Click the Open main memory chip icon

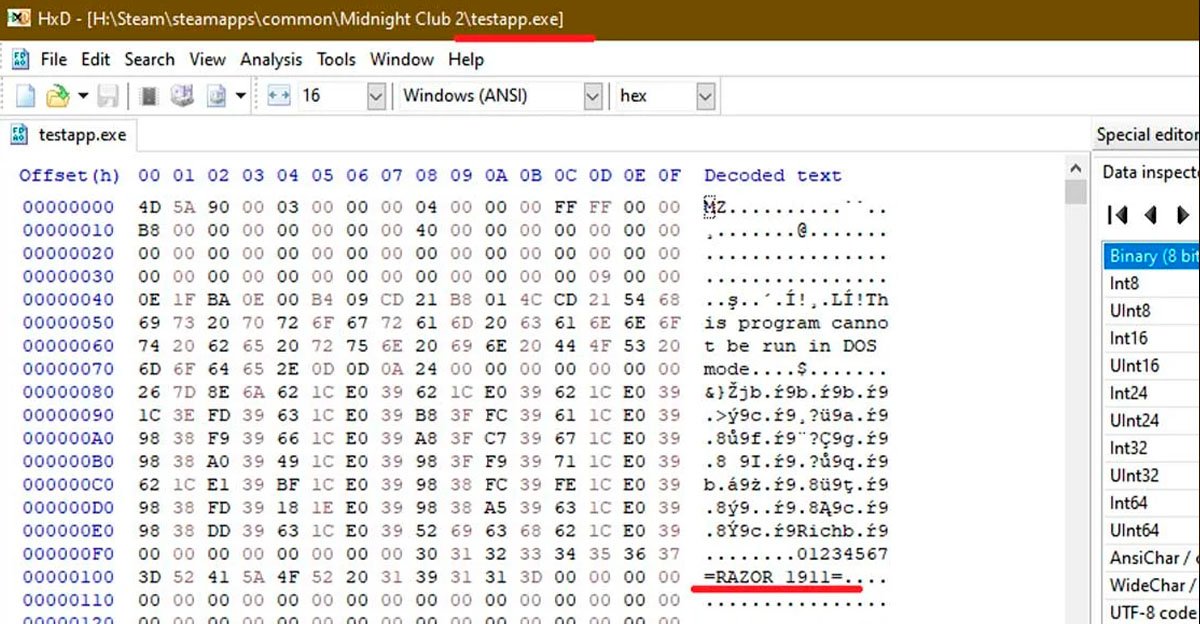tap(149, 96)
